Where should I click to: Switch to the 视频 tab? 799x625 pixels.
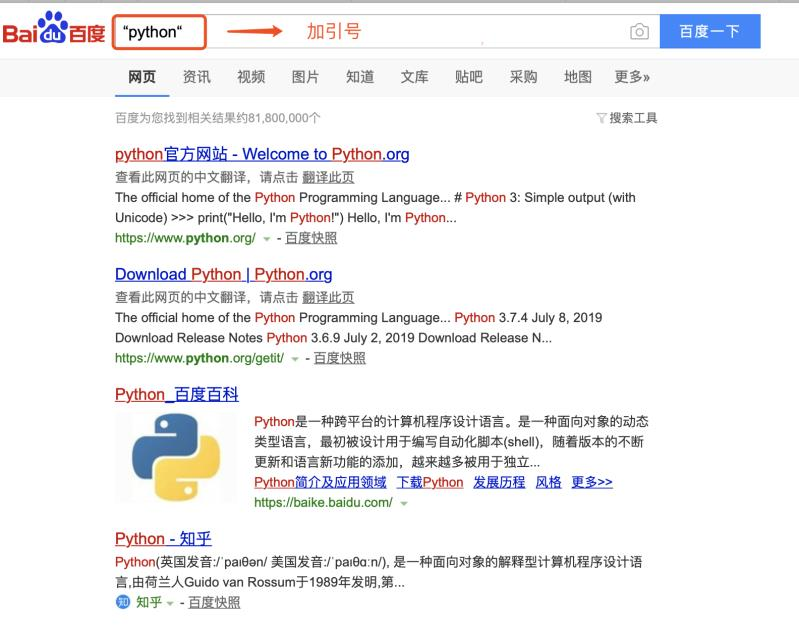[251, 77]
